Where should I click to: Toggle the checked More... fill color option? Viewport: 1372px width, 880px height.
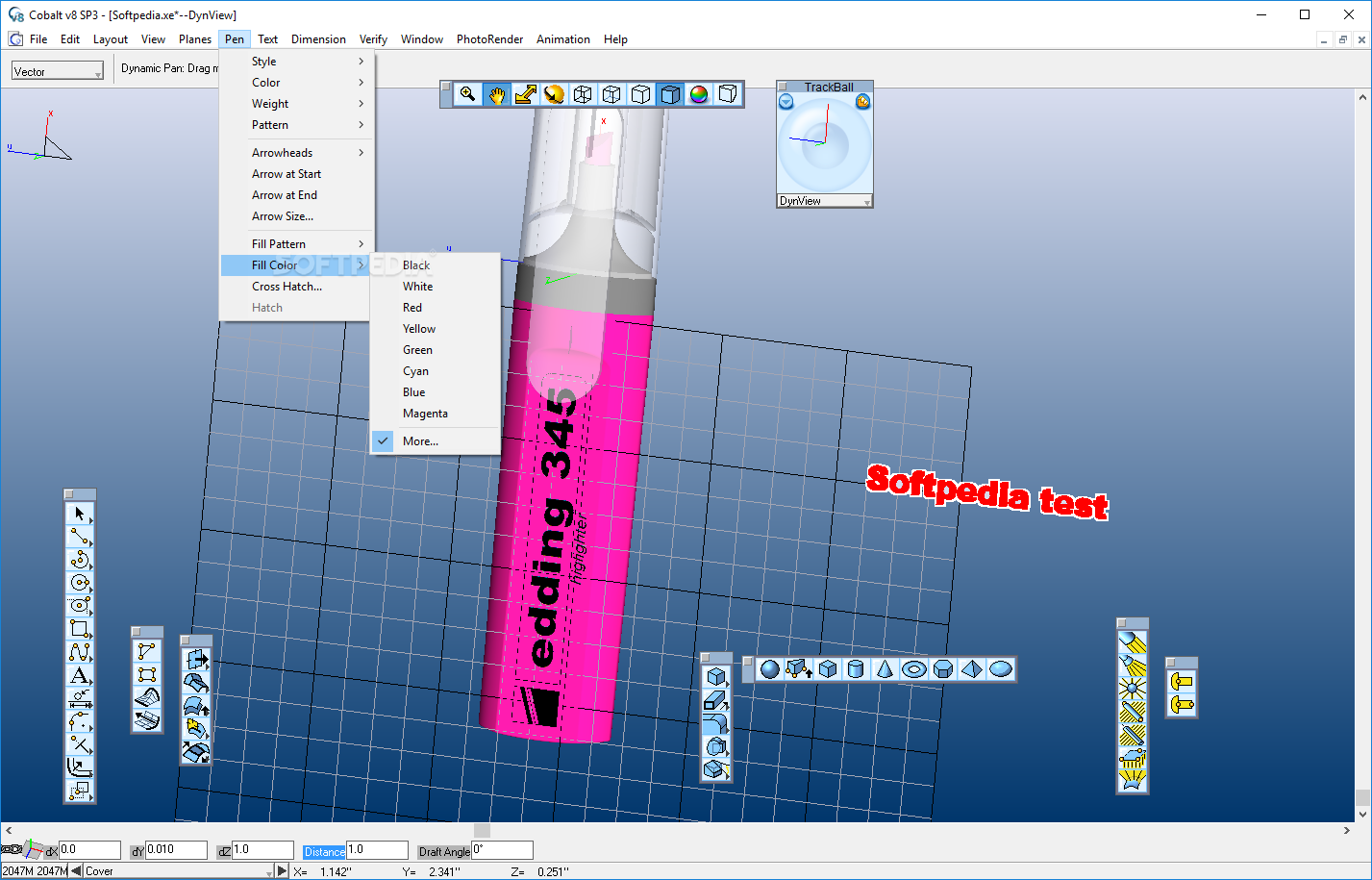436,441
